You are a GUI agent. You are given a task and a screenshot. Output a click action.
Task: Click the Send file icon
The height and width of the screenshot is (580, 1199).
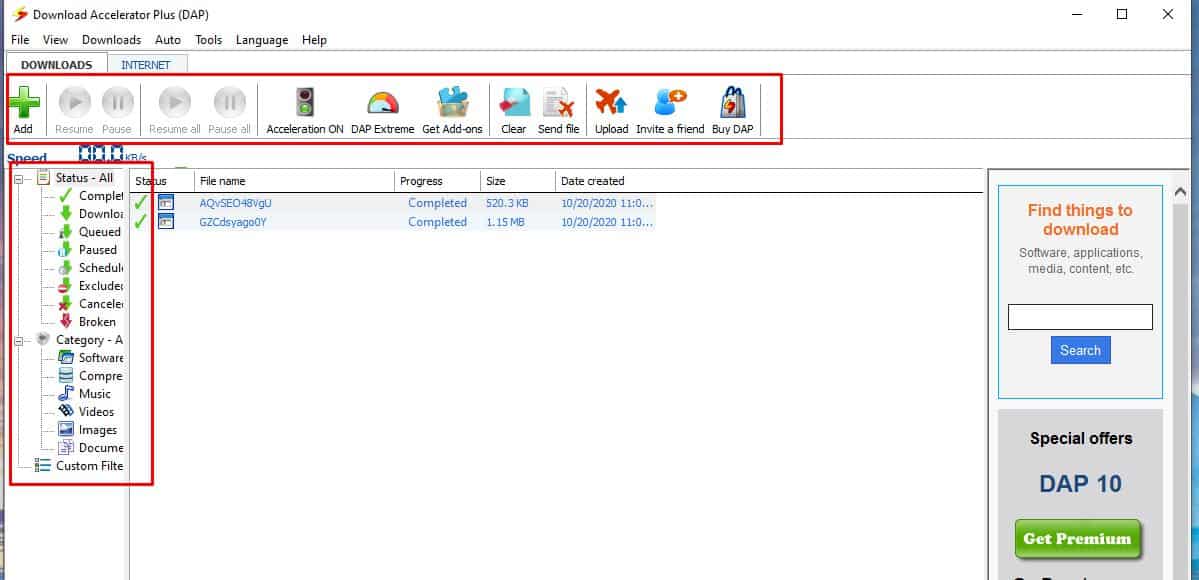click(558, 103)
